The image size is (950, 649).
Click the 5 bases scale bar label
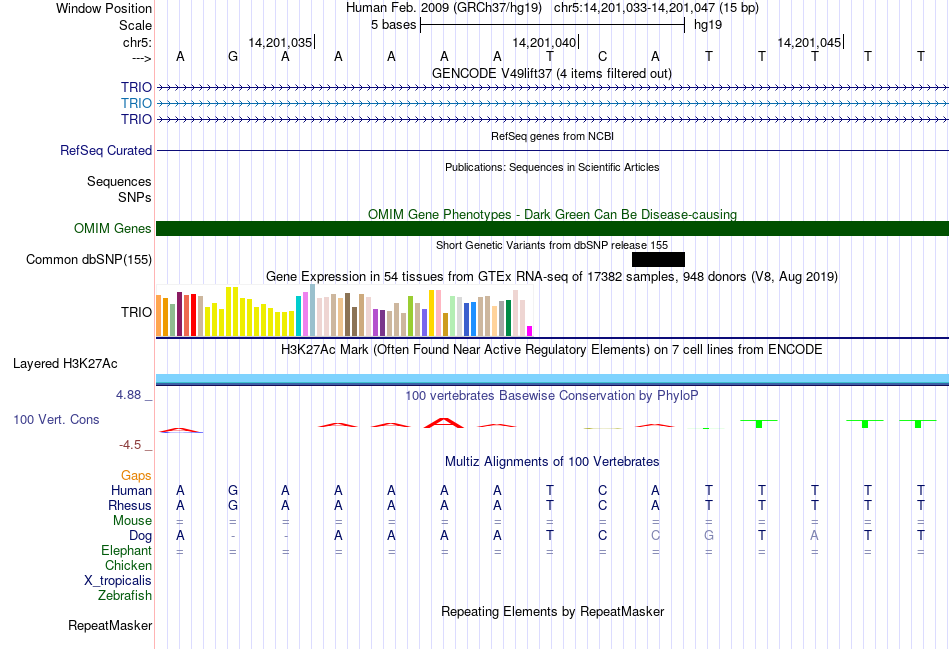pyautogui.click(x=394, y=25)
